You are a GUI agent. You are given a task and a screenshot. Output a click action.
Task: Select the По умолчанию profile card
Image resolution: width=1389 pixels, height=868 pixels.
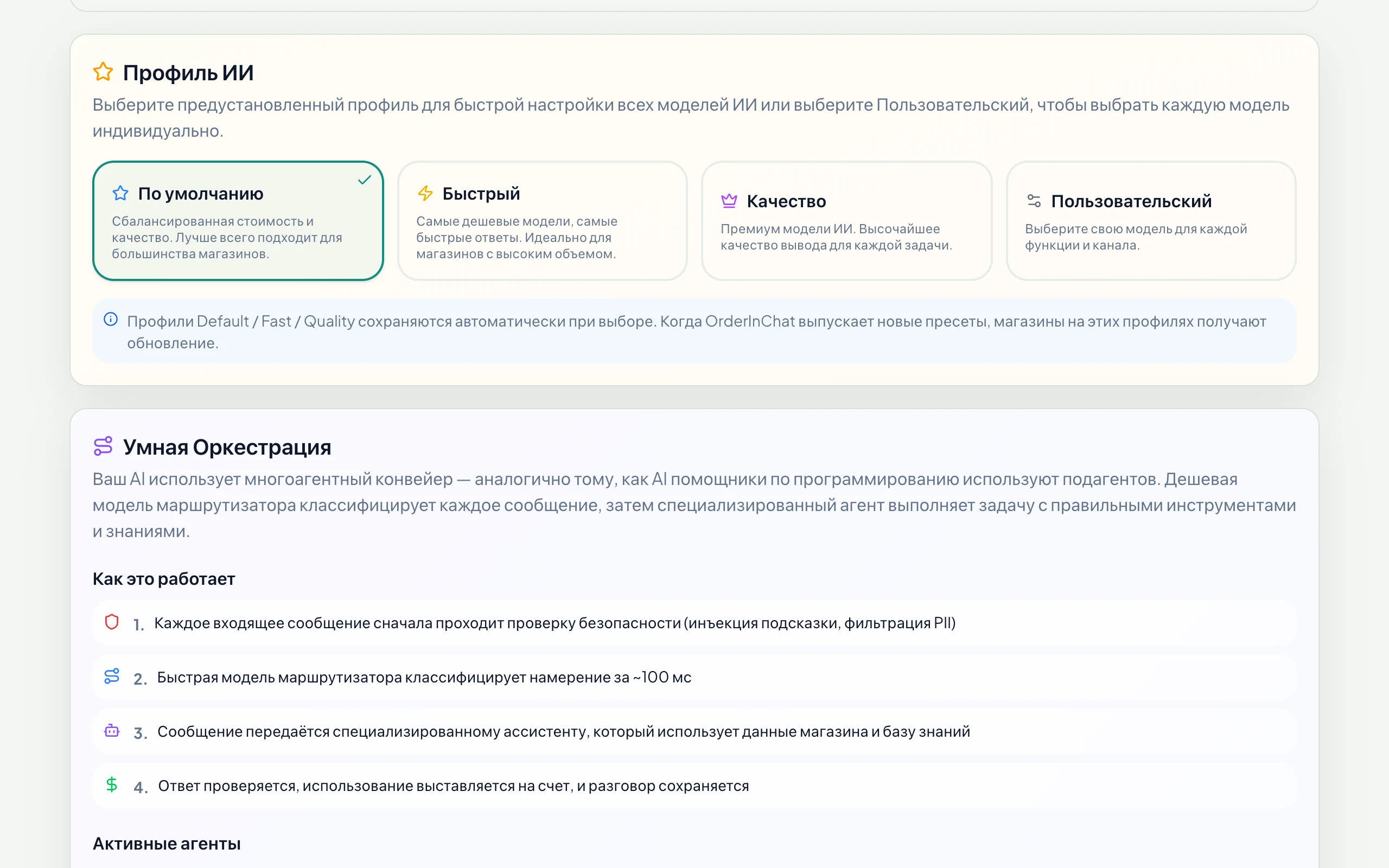(238, 221)
